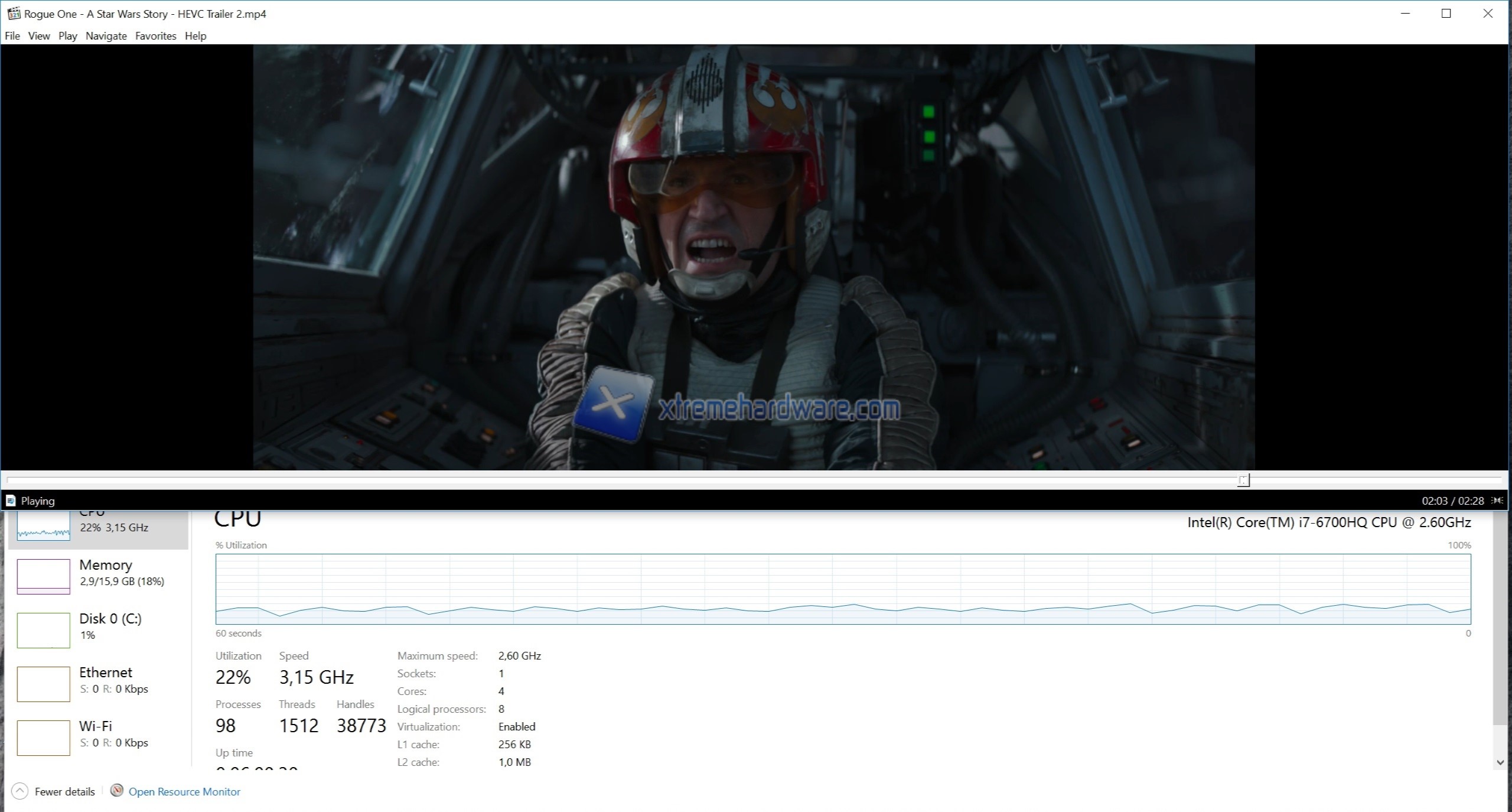Viewport: 1512px width, 812px height.
Task: Select the Wi-Fi performance item
Action: pyautogui.click(x=96, y=733)
